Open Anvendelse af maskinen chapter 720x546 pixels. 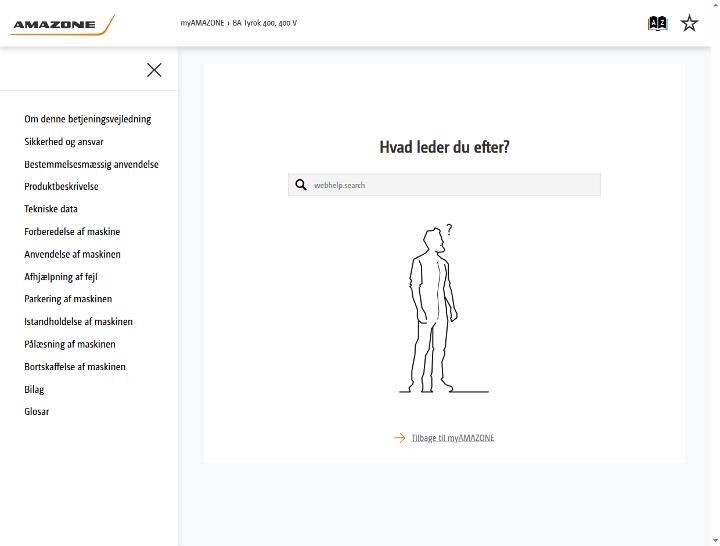[x=73, y=254]
